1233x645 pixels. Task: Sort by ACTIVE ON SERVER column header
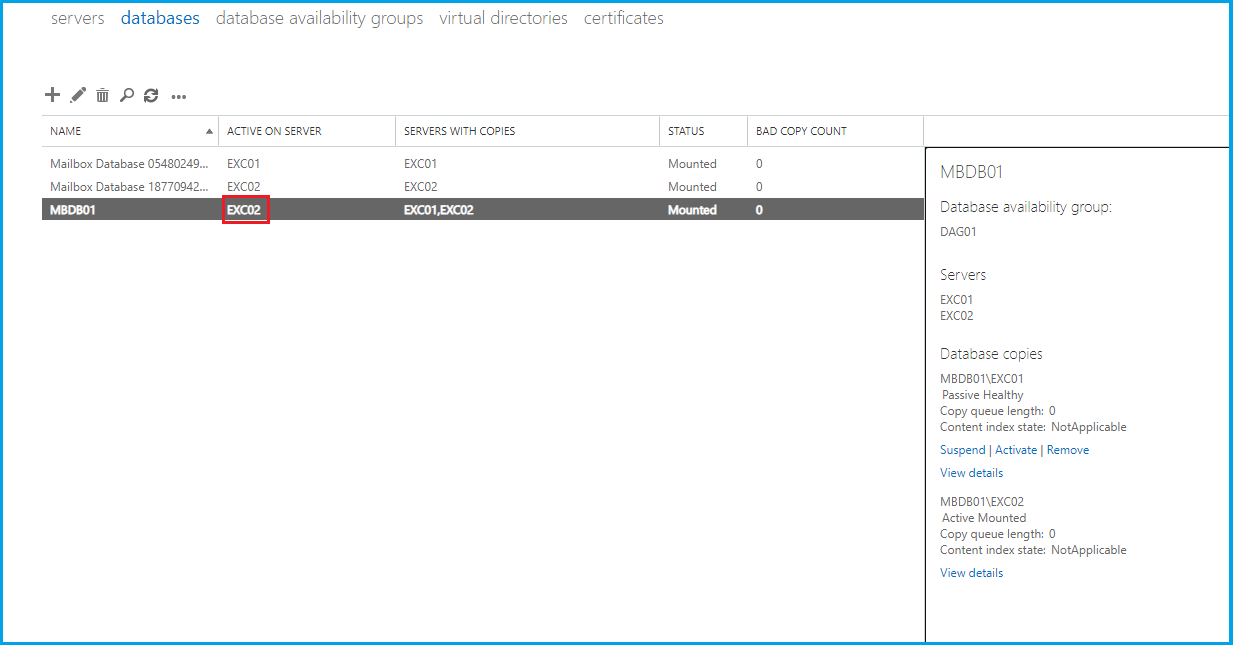click(274, 131)
